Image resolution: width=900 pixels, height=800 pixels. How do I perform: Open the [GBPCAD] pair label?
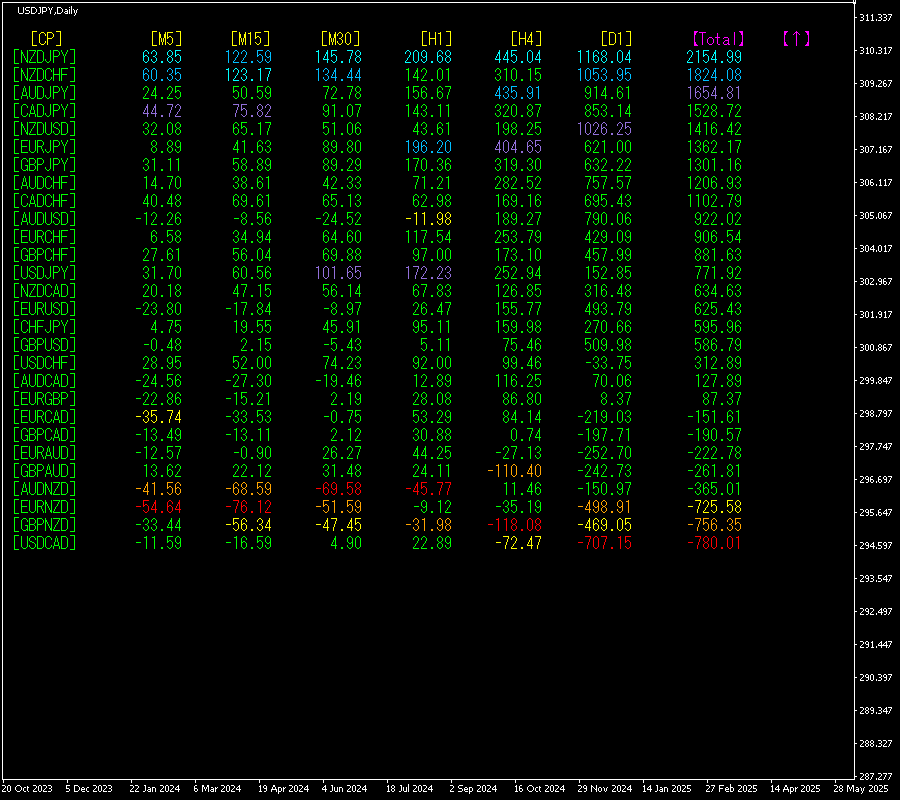[x=44, y=435]
